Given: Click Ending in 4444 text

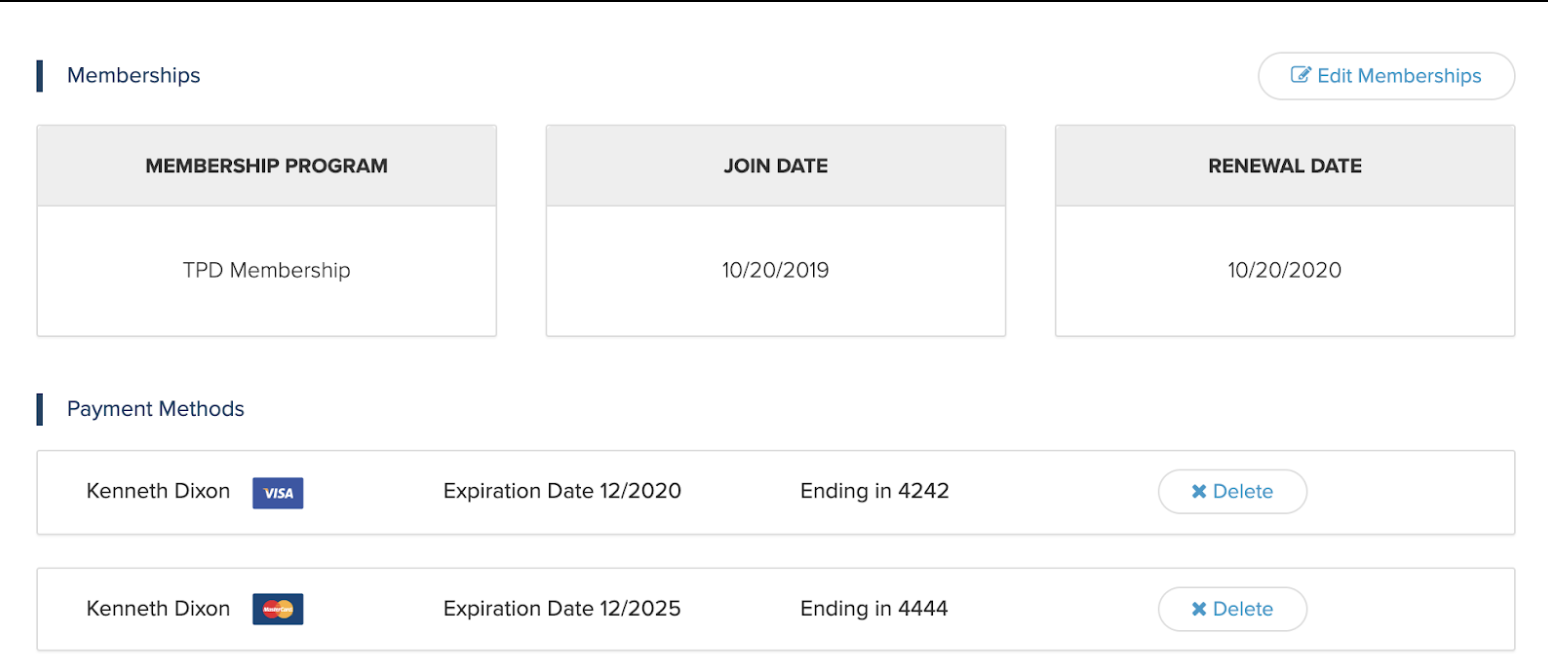Looking at the screenshot, I should [x=874, y=608].
